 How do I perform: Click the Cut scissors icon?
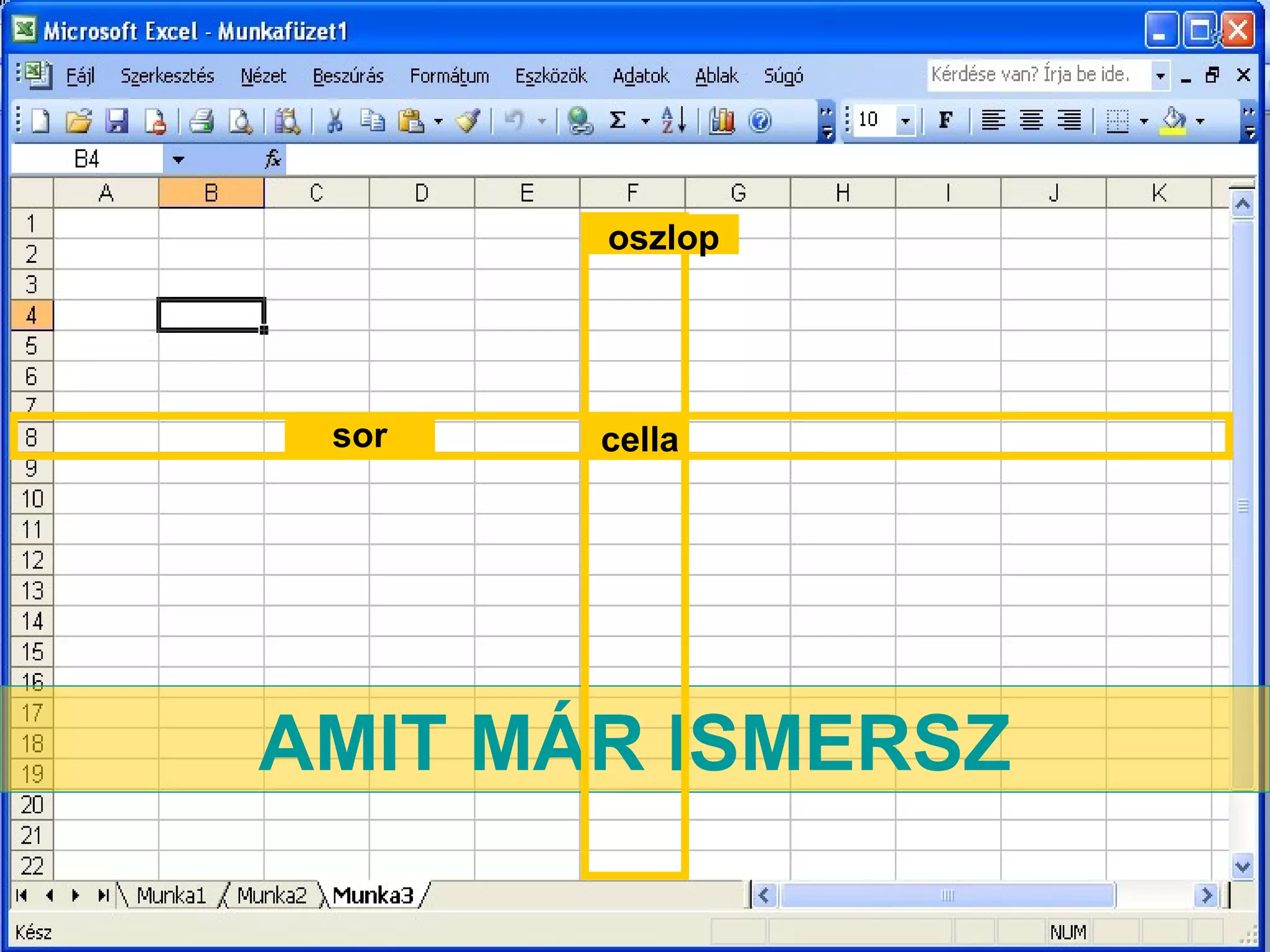[x=334, y=120]
